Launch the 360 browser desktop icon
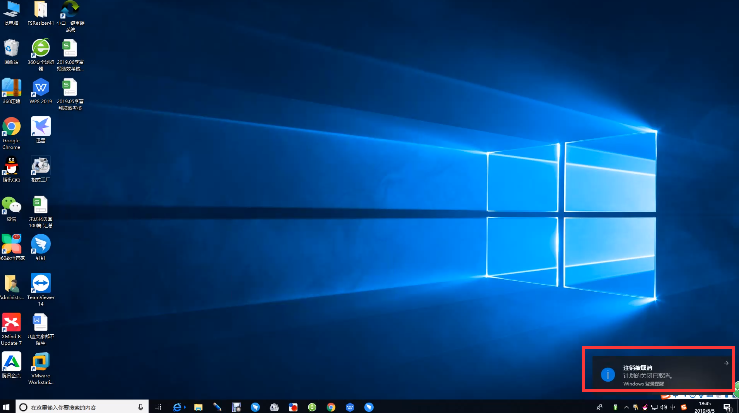The height and width of the screenshot is (413, 739). (41, 49)
